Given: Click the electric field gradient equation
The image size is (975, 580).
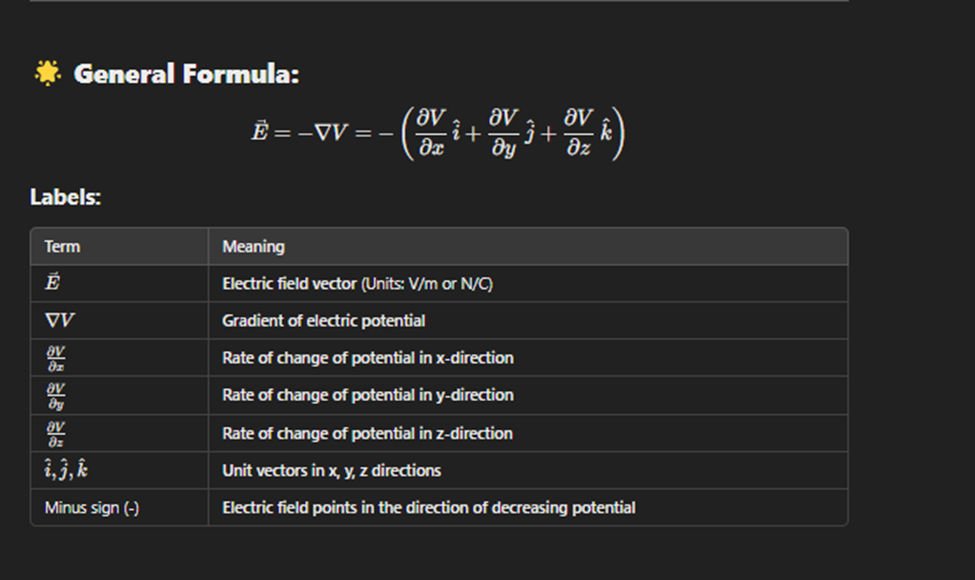Looking at the screenshot, I should (438, 133).
